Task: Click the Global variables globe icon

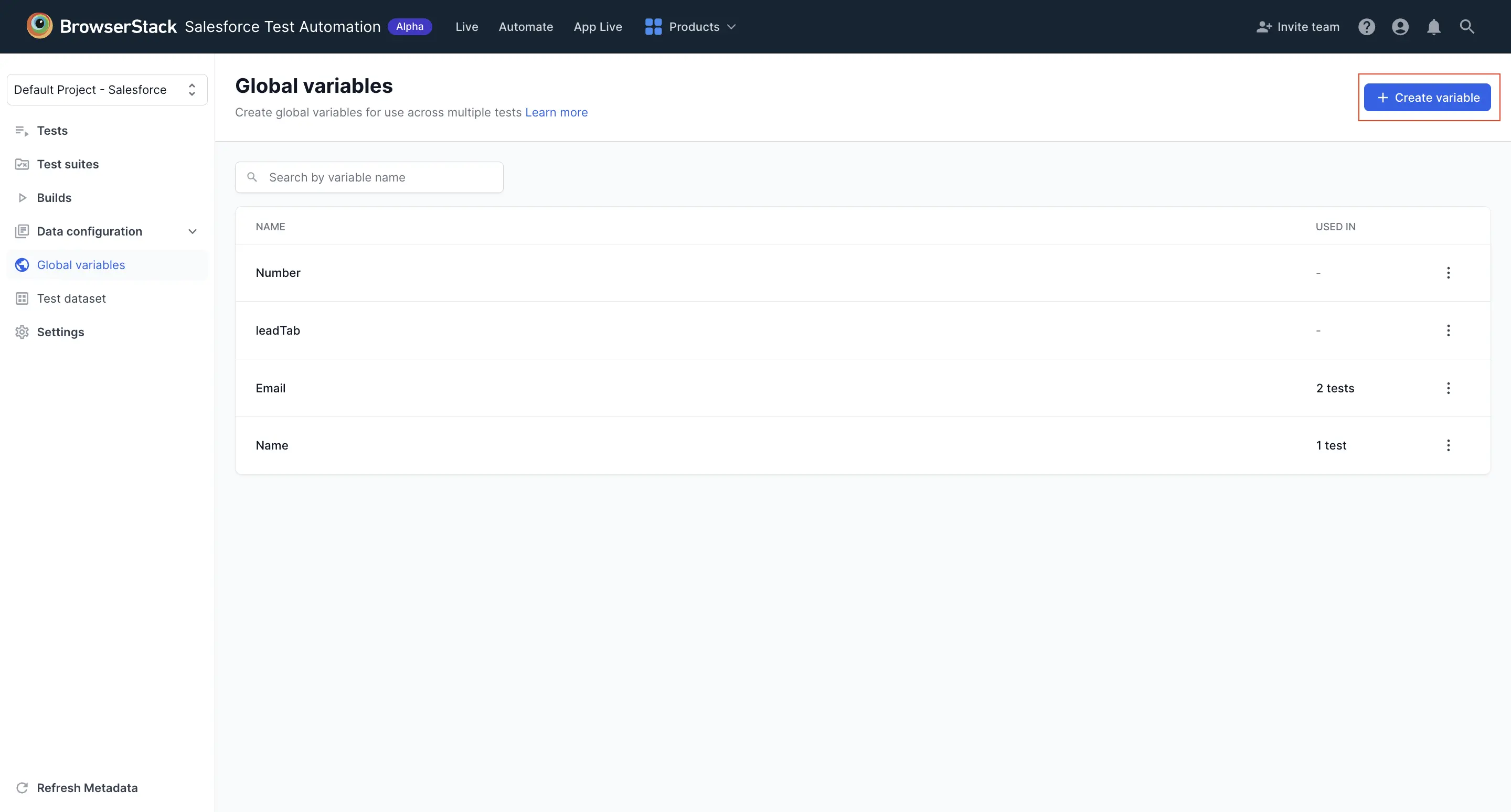Action: (22, 265)
